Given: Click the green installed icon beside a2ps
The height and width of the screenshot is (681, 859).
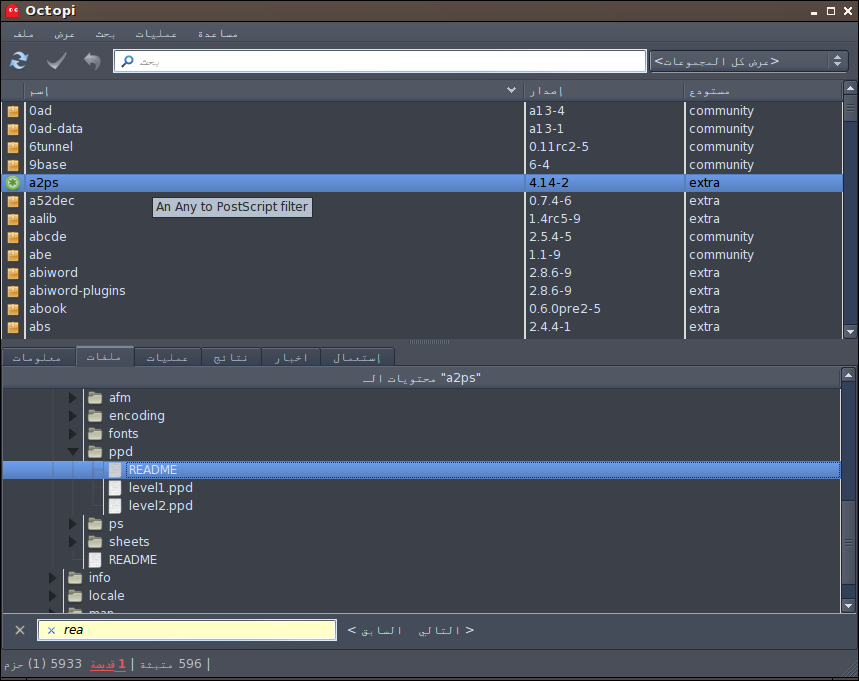Looking at the screenshot, I should pos(13,183).
